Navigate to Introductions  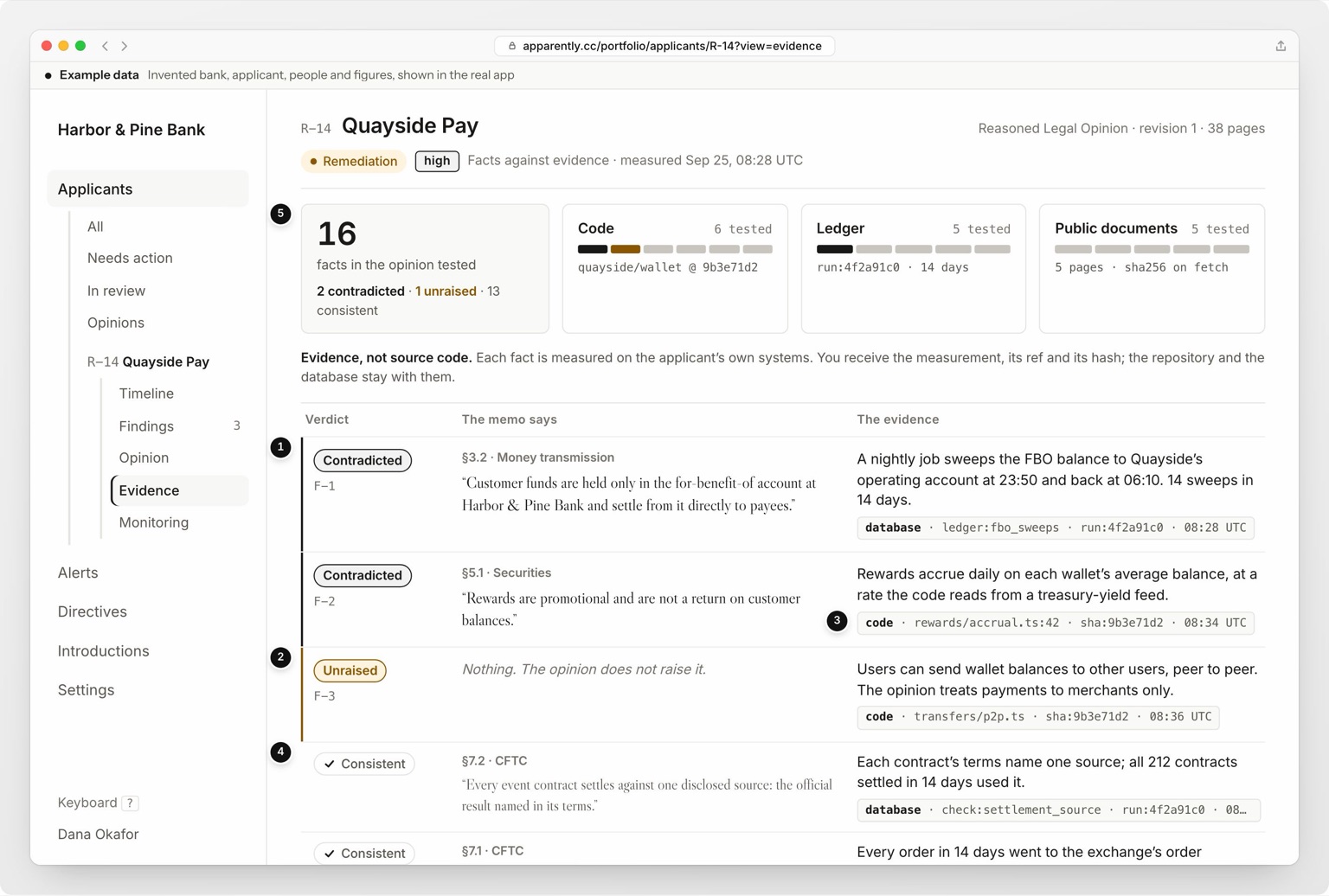point(103,651)
